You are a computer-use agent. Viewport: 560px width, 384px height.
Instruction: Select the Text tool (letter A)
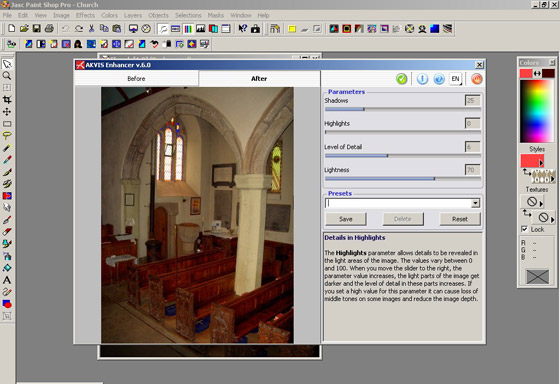[7, 280]
